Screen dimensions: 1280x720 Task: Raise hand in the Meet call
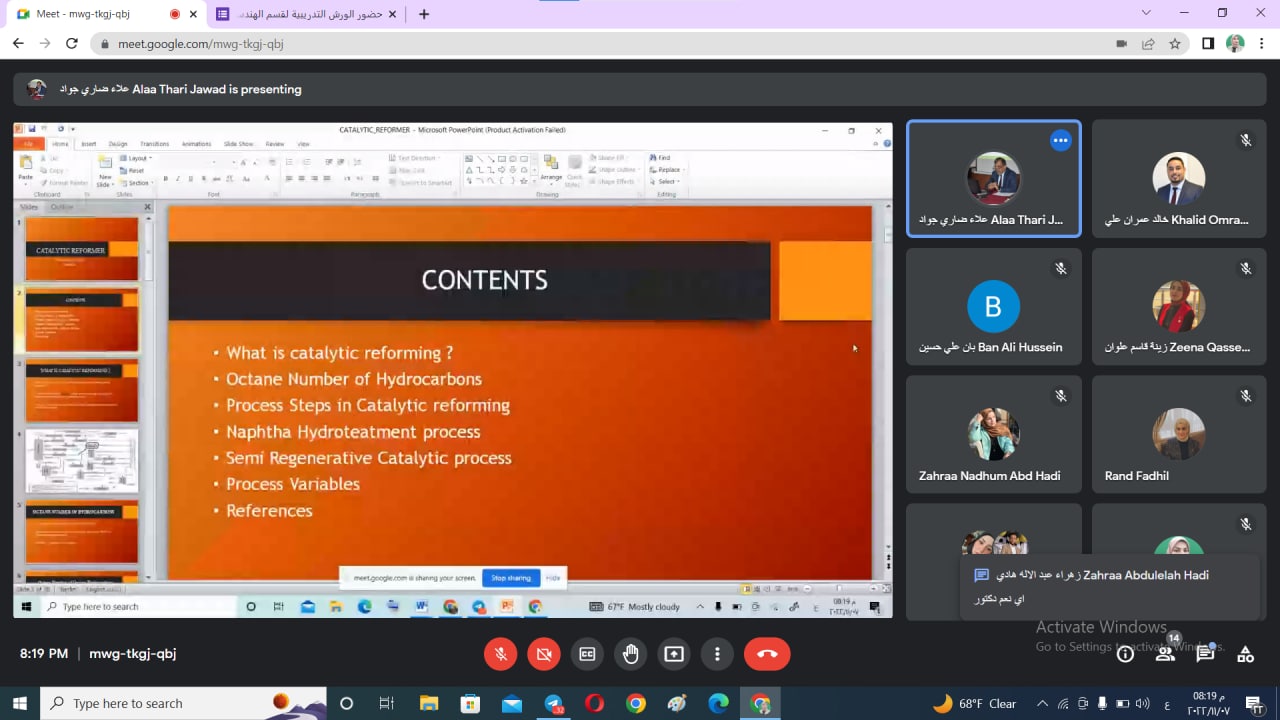630,654
